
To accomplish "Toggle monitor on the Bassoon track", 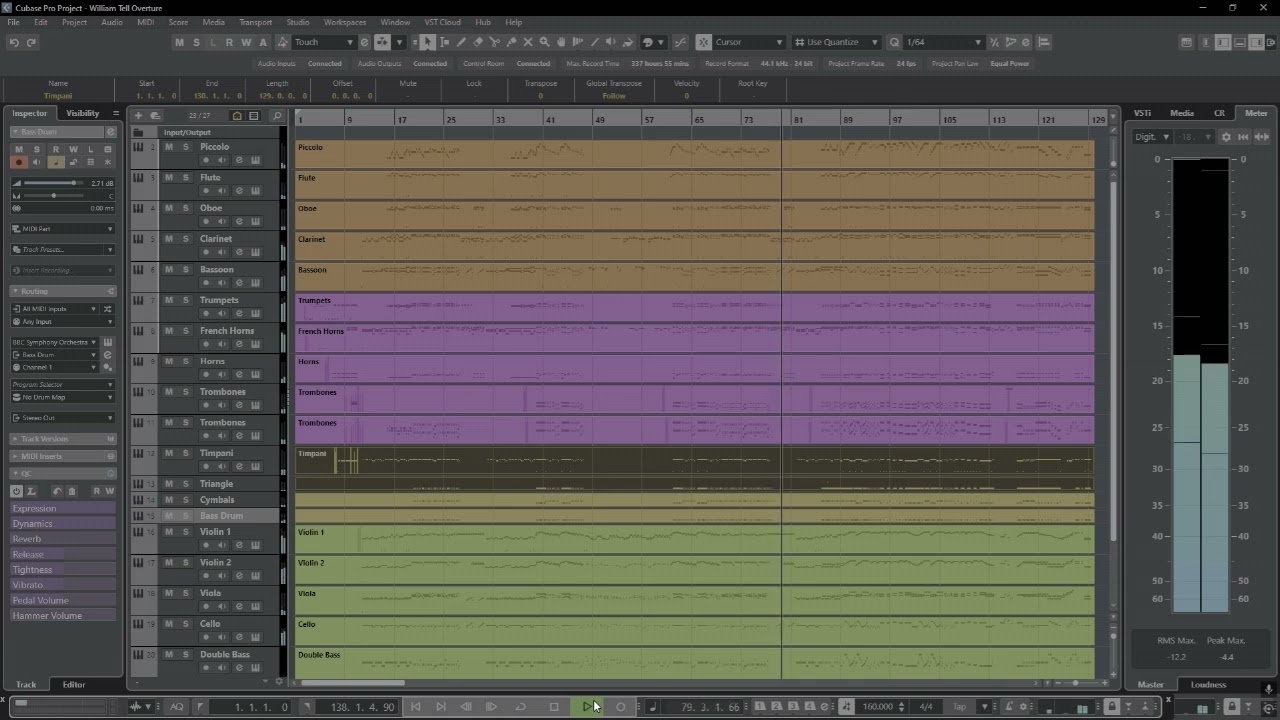I will click(222, 283).
